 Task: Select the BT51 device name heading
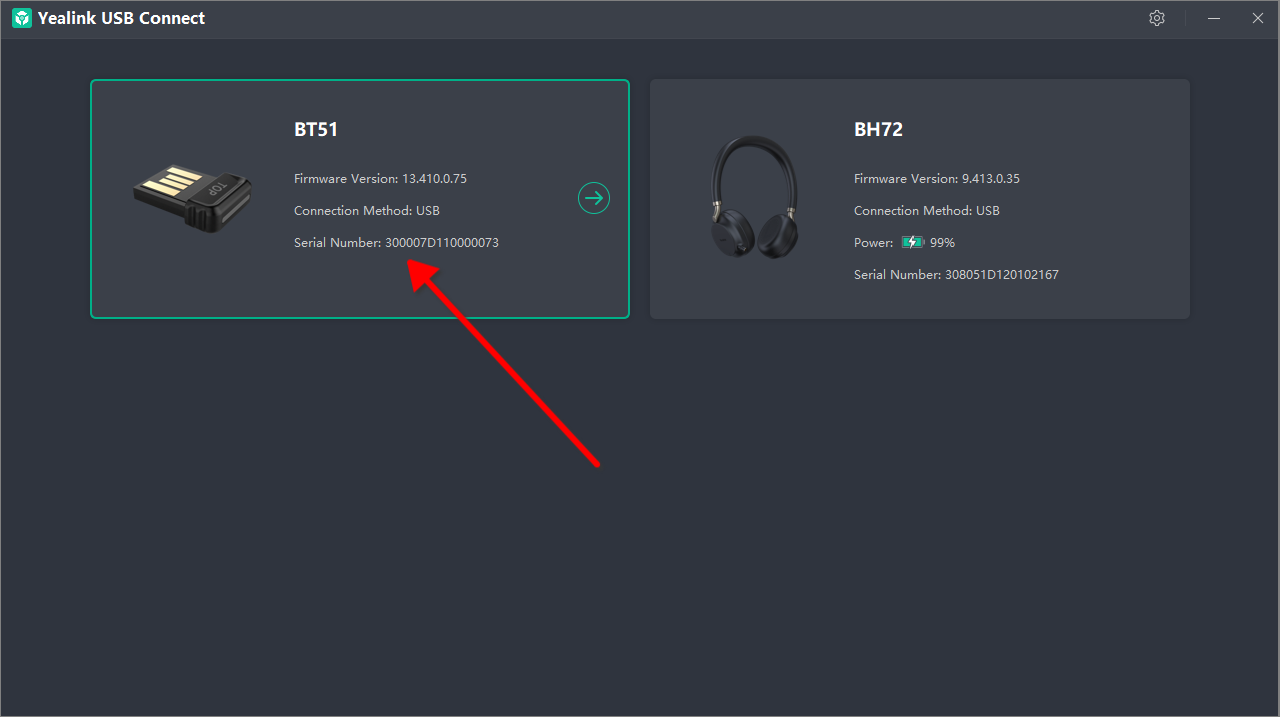coord(316,129)
